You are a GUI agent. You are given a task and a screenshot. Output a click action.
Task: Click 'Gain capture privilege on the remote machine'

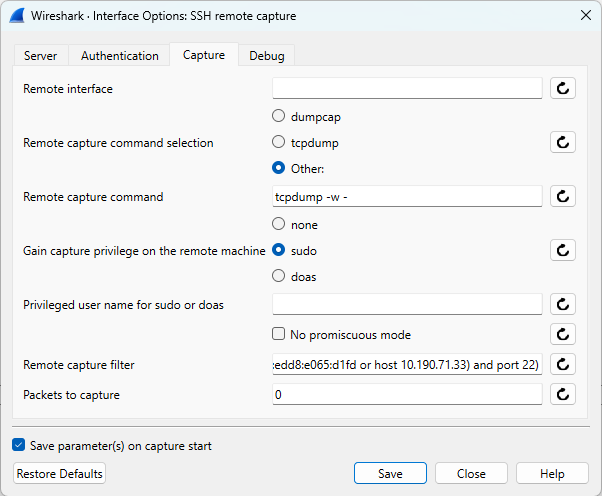tap(144, 251)
